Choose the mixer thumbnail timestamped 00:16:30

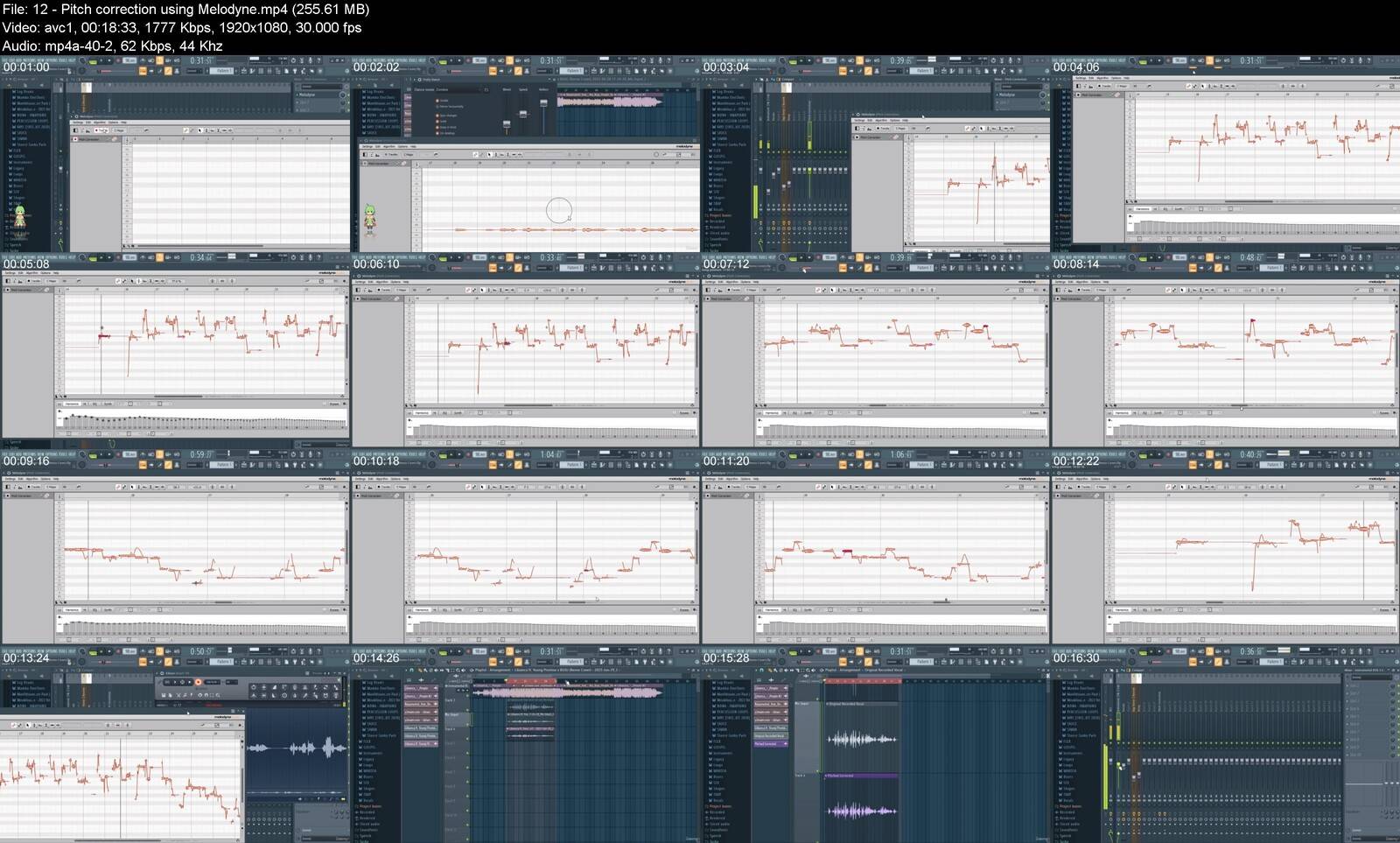tap(1225, 745)
